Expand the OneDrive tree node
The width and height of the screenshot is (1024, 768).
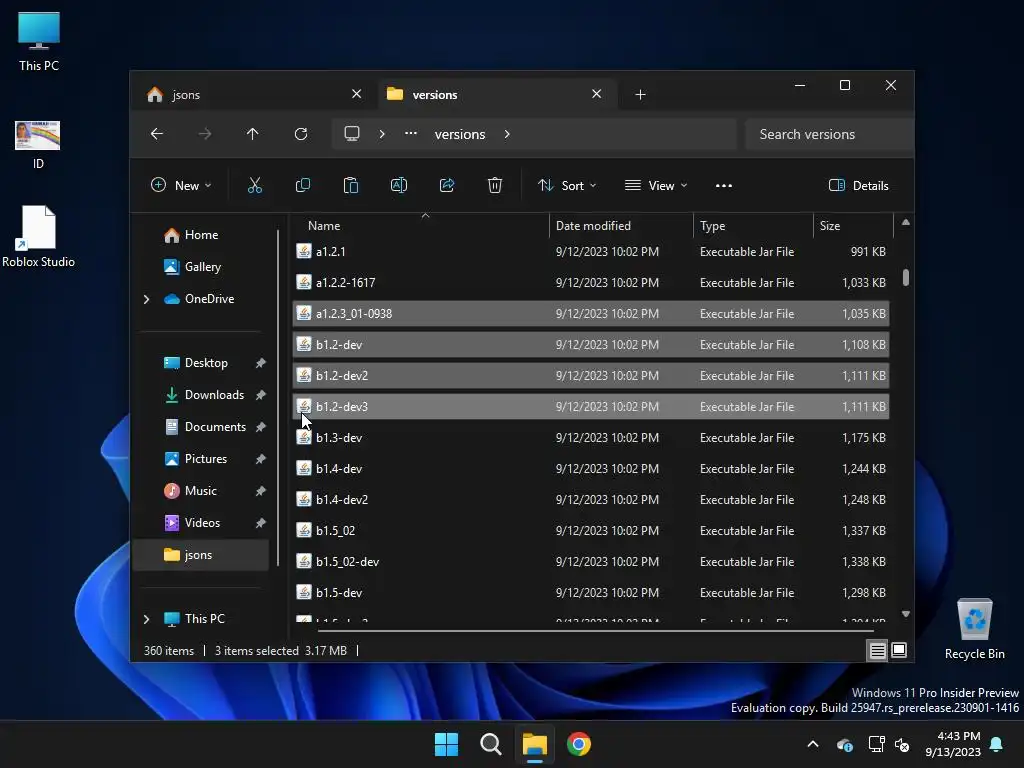pyautogui.click(x=146, y=299)
